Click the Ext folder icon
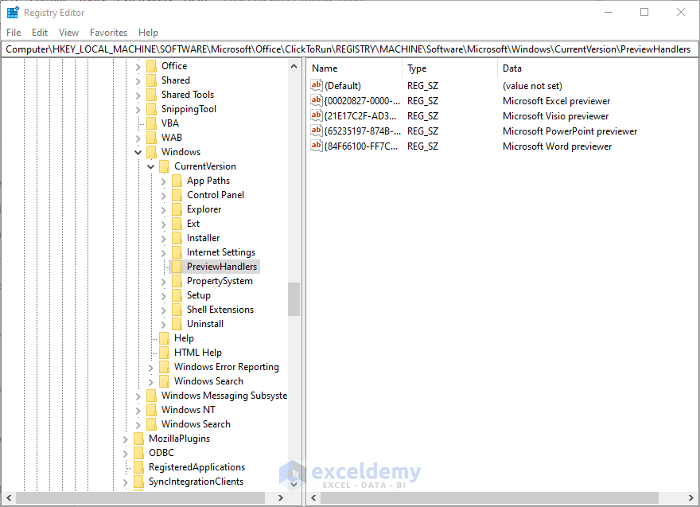Image resolution: width=700 pixels, height=507 pixels. pyautogui.click(x=177, y=224)
